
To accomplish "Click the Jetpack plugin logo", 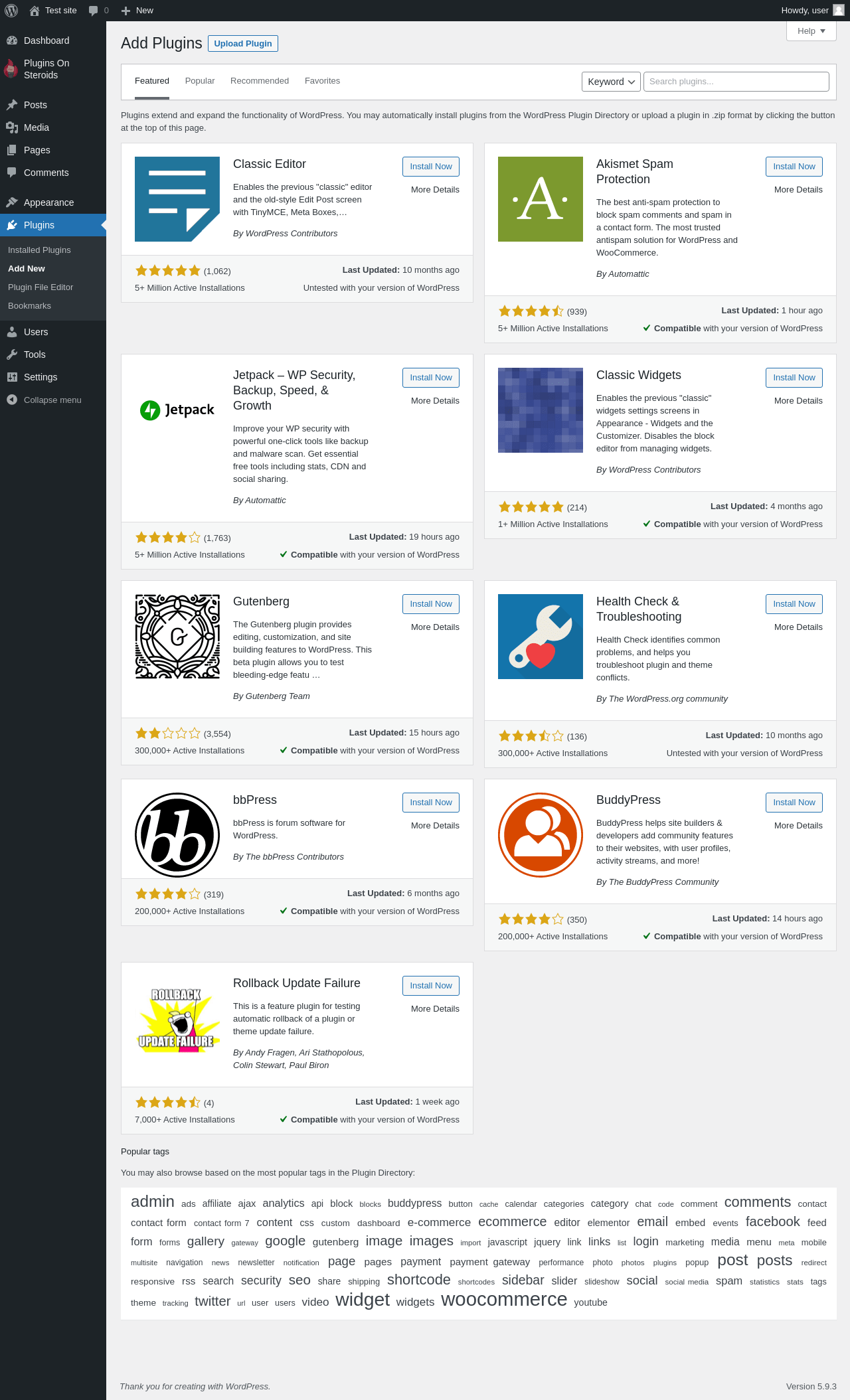I will tap(177, 410).
